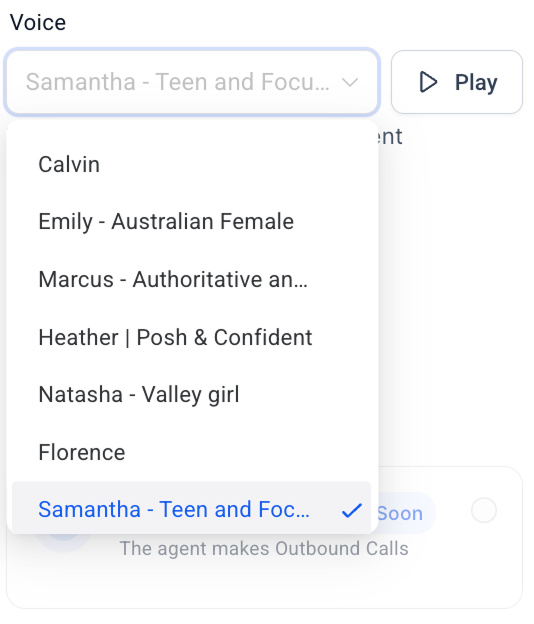Viewport: 534px width, 624px height.
Task: Click the round avatar icon on the Outbound card
Action: click(x=64, y=539)
